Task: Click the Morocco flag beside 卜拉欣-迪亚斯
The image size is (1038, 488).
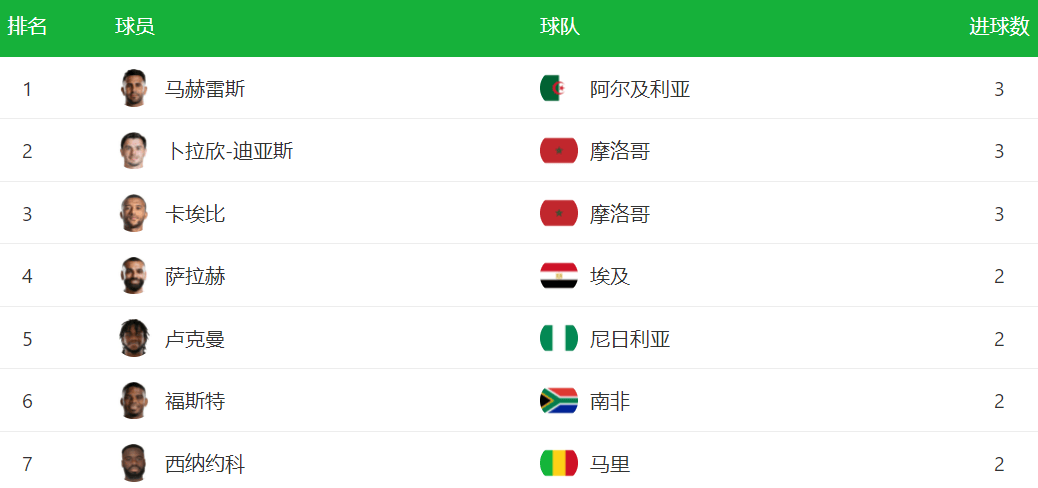Action: (558, 151)
